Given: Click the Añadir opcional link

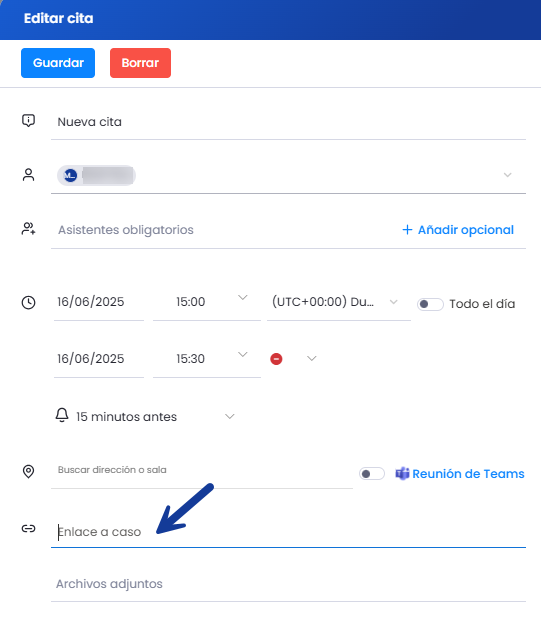Looking at the screenshot, I should click(x=458, y=230).
